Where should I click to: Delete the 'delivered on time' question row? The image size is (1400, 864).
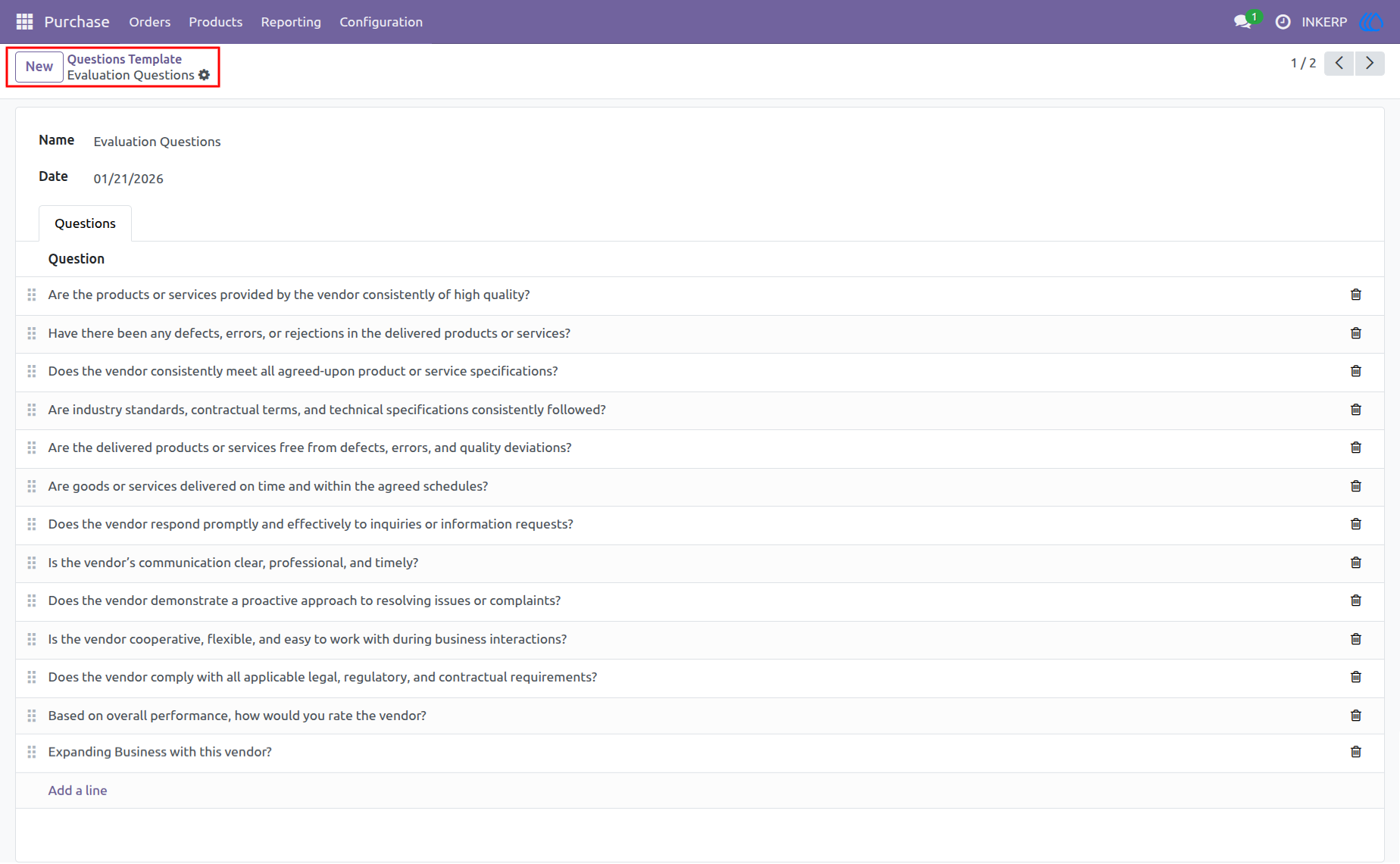(1355, 486)
